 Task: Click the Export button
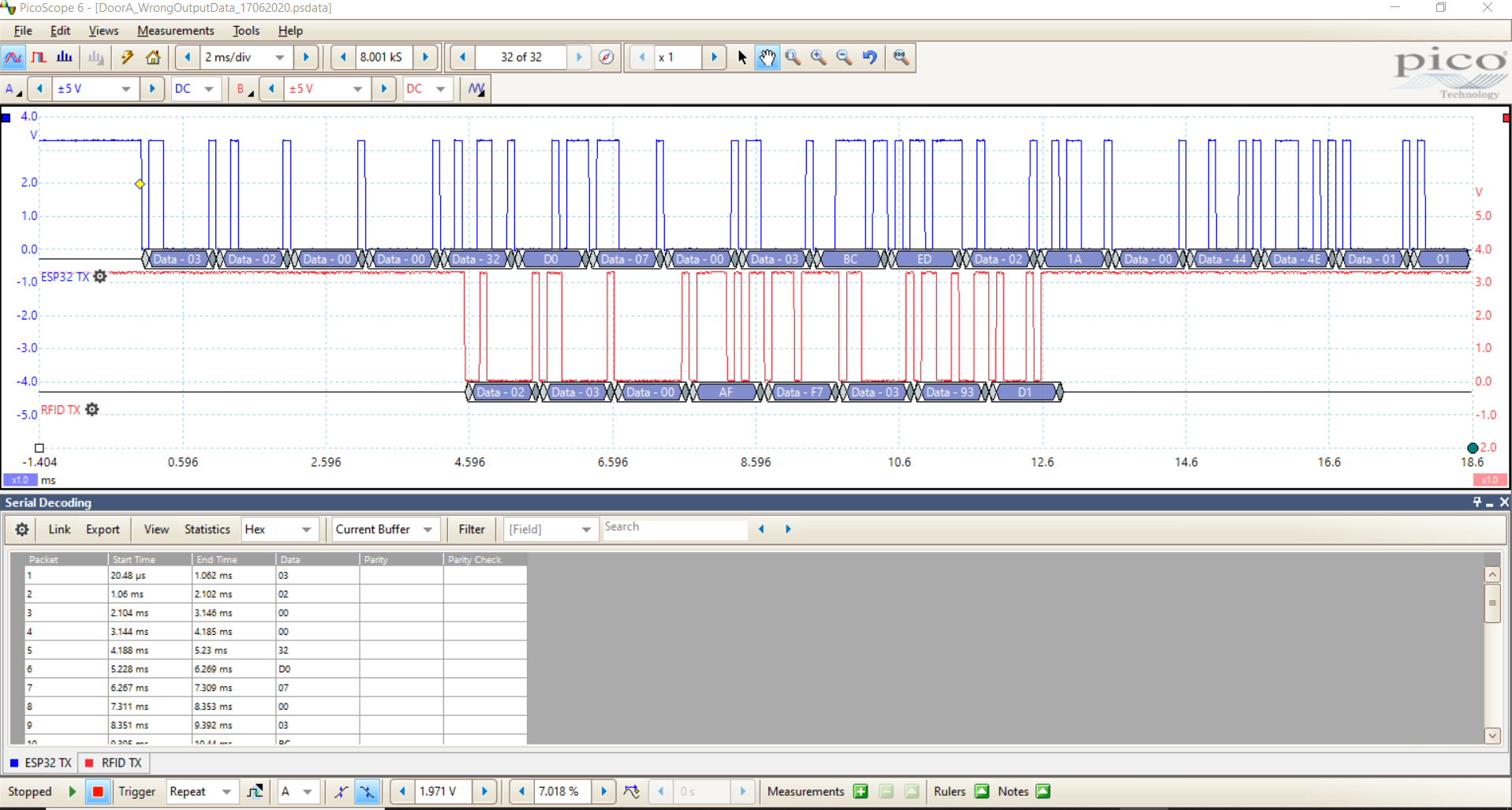103,529
